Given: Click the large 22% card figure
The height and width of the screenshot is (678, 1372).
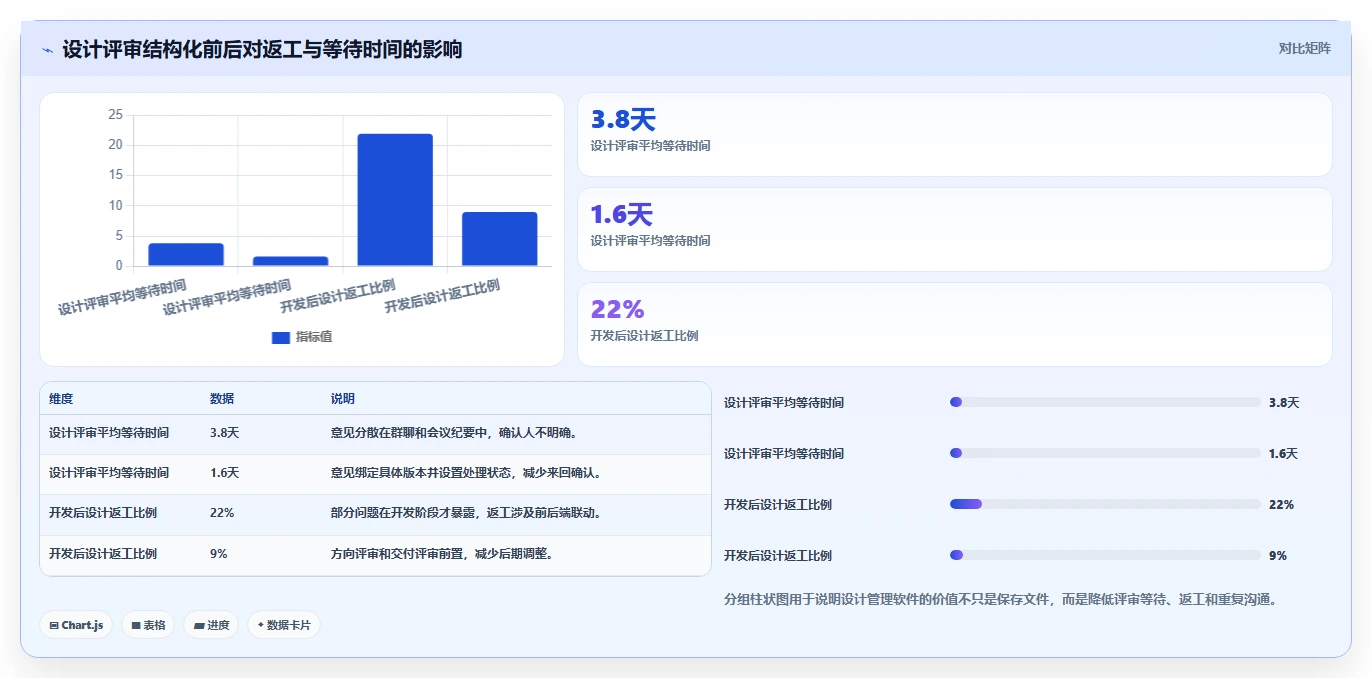Looking at the screenshot, I should click(x=618, y=310).
